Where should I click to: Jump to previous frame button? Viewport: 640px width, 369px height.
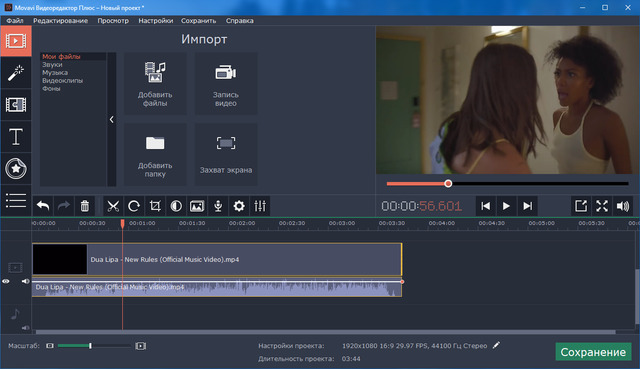coord(485,206)
